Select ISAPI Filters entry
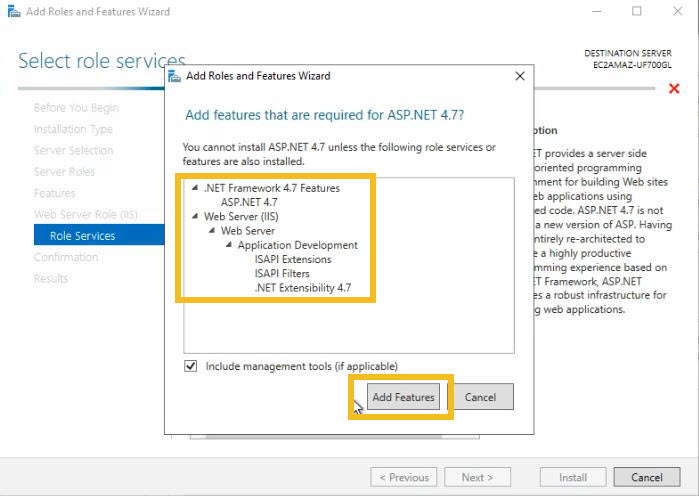 [x=282, y=273]
